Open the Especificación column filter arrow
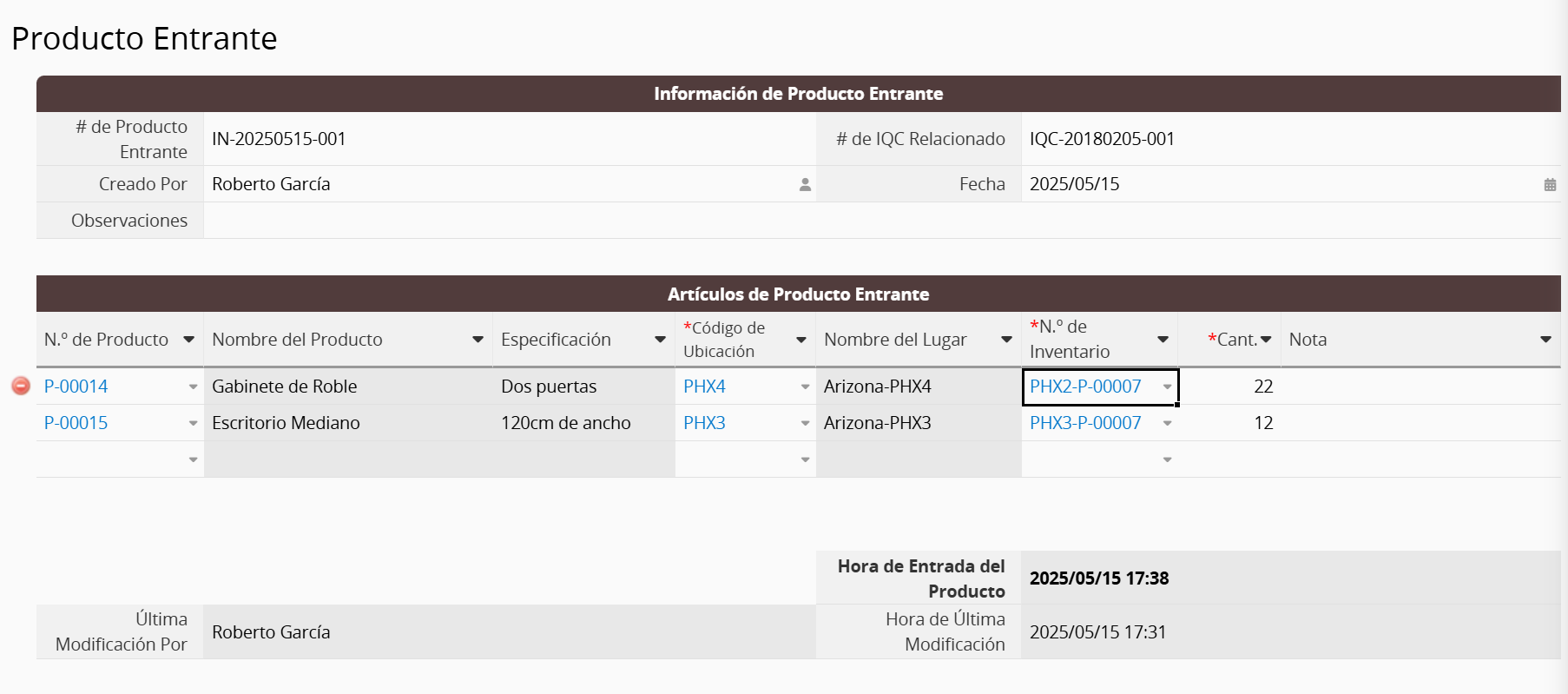This screenshot has width=1568, height=694. point(660,340)
